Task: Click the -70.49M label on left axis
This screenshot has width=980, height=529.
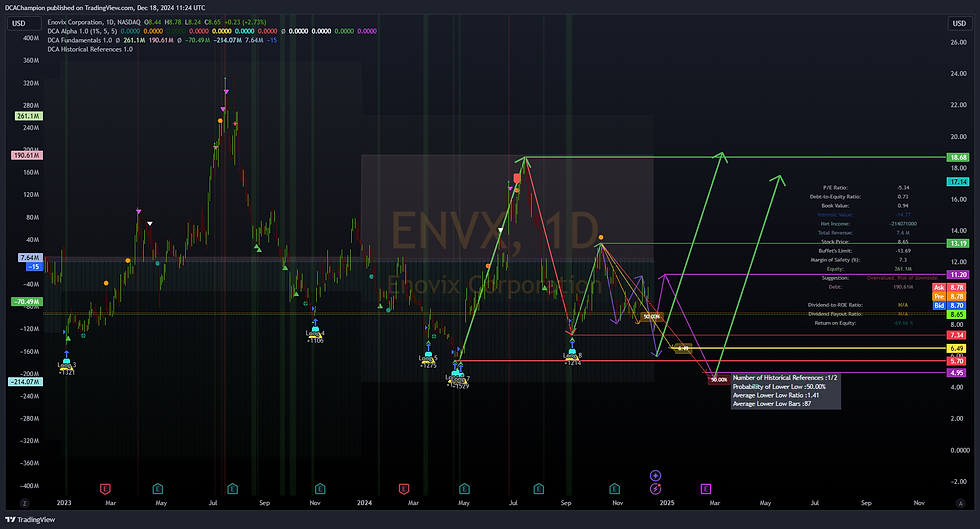Action: (x=28, y=301)
